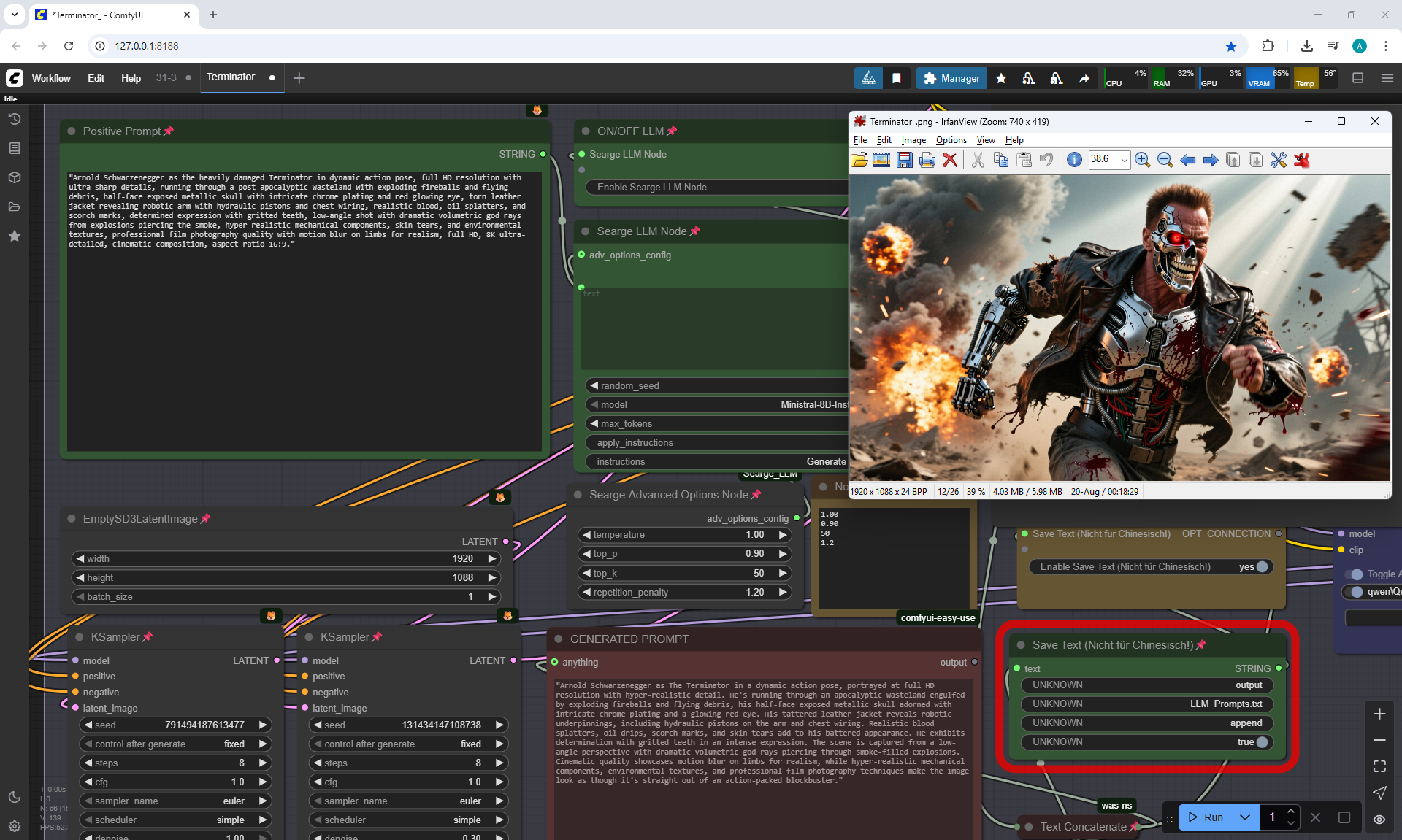Open the image information icon in IrfanView
The image size is (1402, 840).
1074,160
